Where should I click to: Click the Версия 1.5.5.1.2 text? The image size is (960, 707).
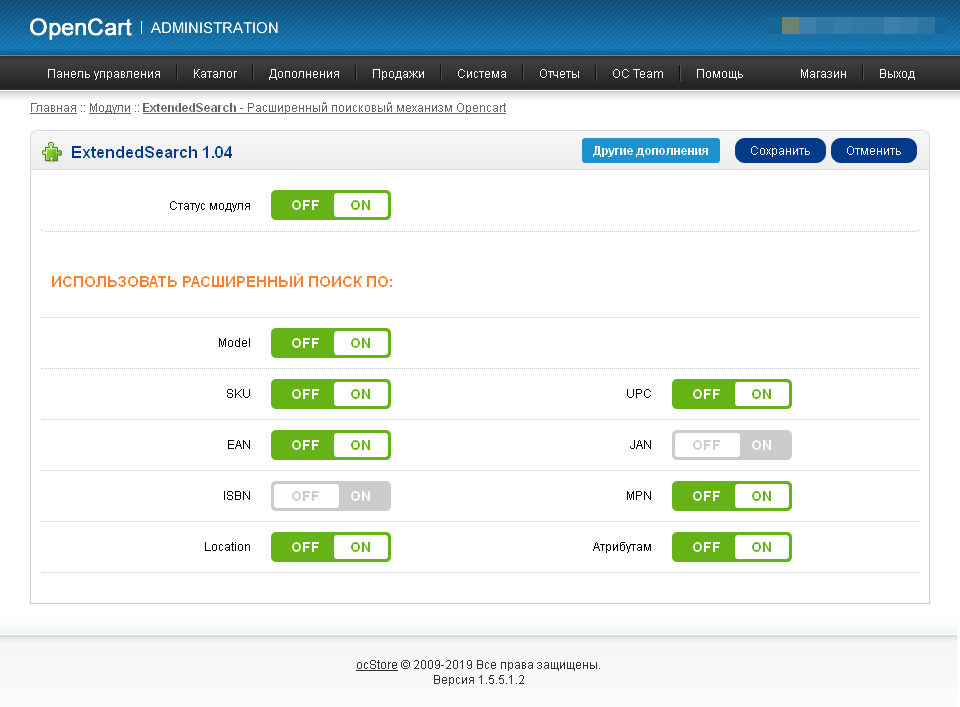coord(479,680)
